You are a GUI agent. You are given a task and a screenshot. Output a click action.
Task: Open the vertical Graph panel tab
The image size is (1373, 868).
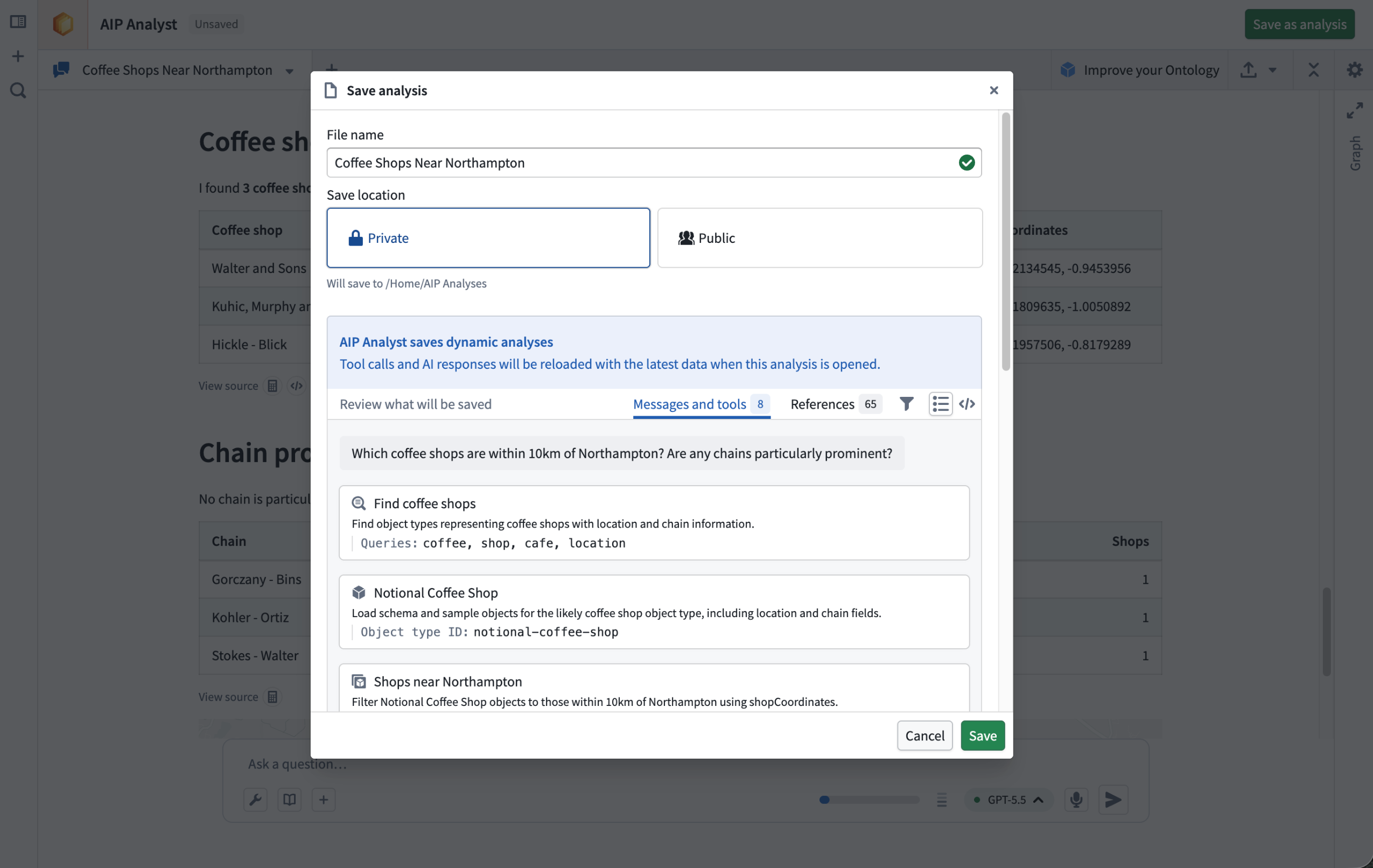(1355, 153)
